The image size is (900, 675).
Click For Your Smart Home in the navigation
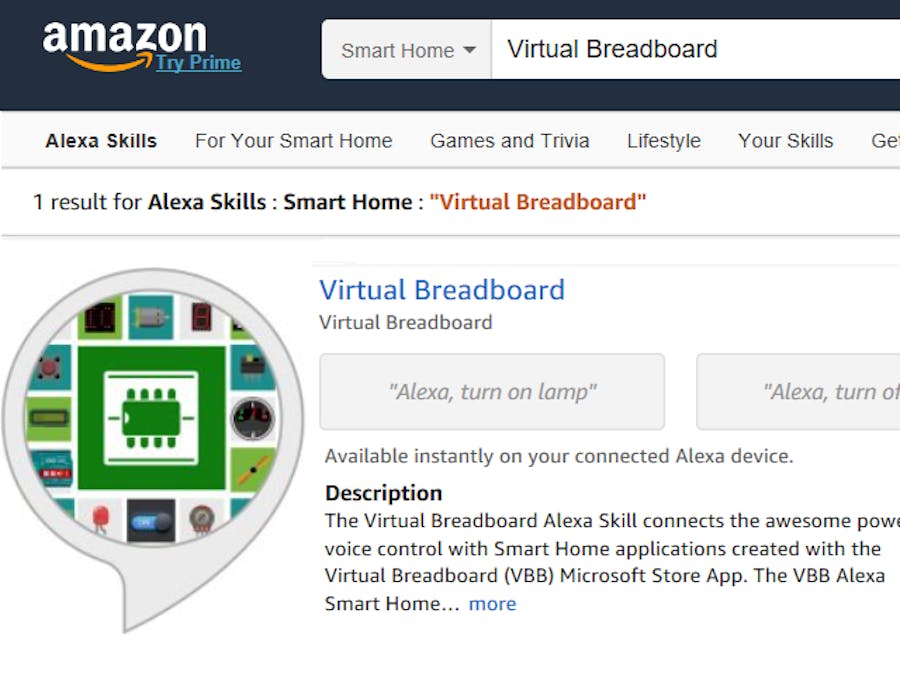coord(293,141)
